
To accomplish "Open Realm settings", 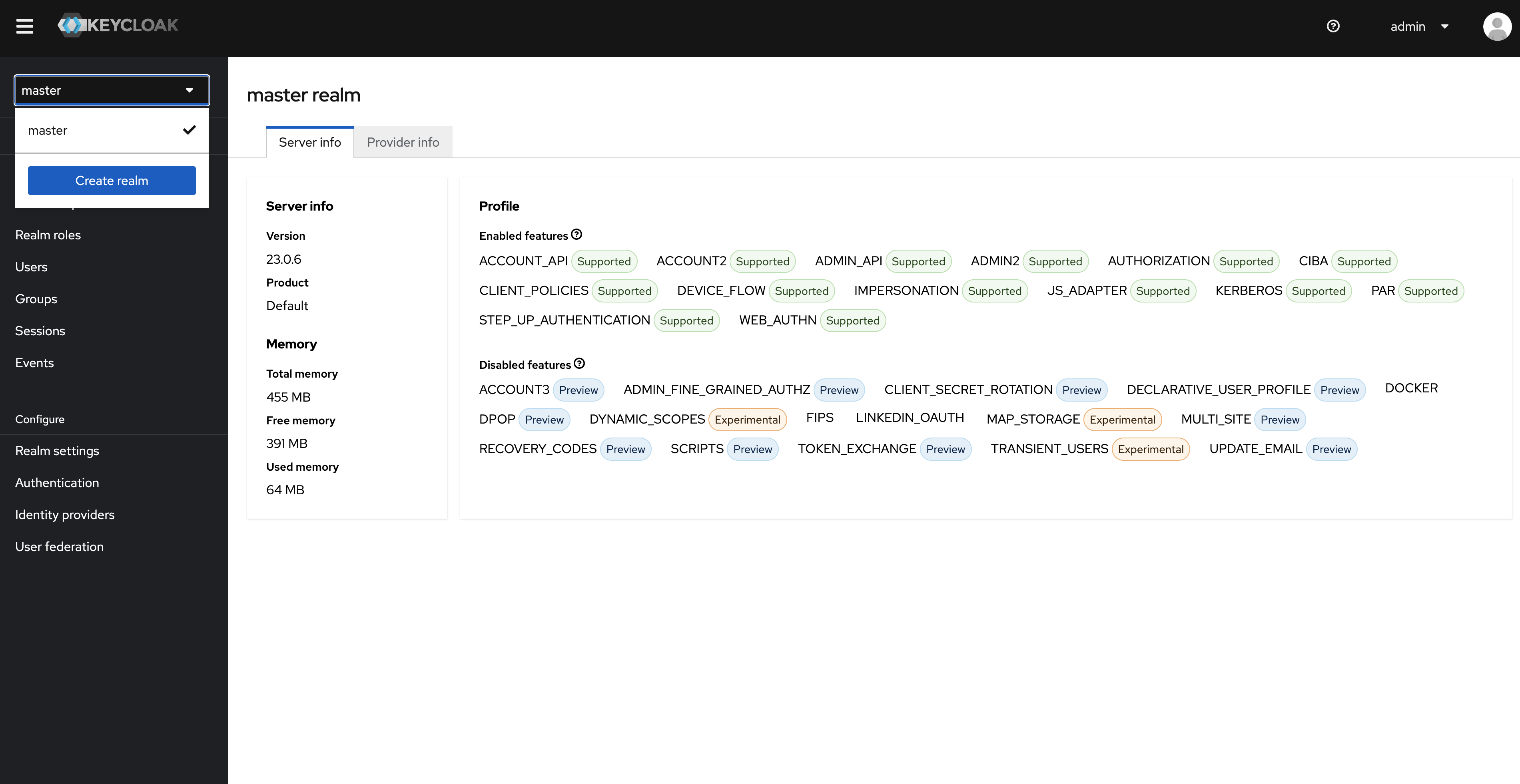I will tap(57, 451).
